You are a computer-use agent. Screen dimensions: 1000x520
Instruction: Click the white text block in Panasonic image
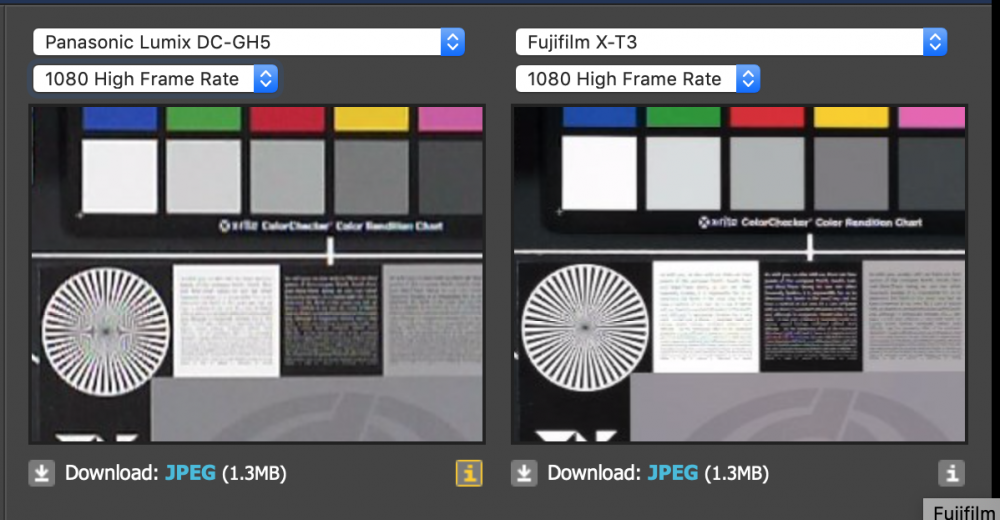[225, 320]
